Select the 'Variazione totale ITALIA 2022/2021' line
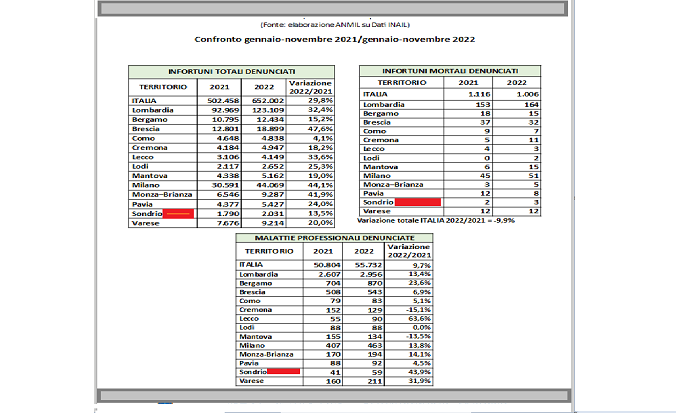Screen dimensions: 676x413 (442, 222)
